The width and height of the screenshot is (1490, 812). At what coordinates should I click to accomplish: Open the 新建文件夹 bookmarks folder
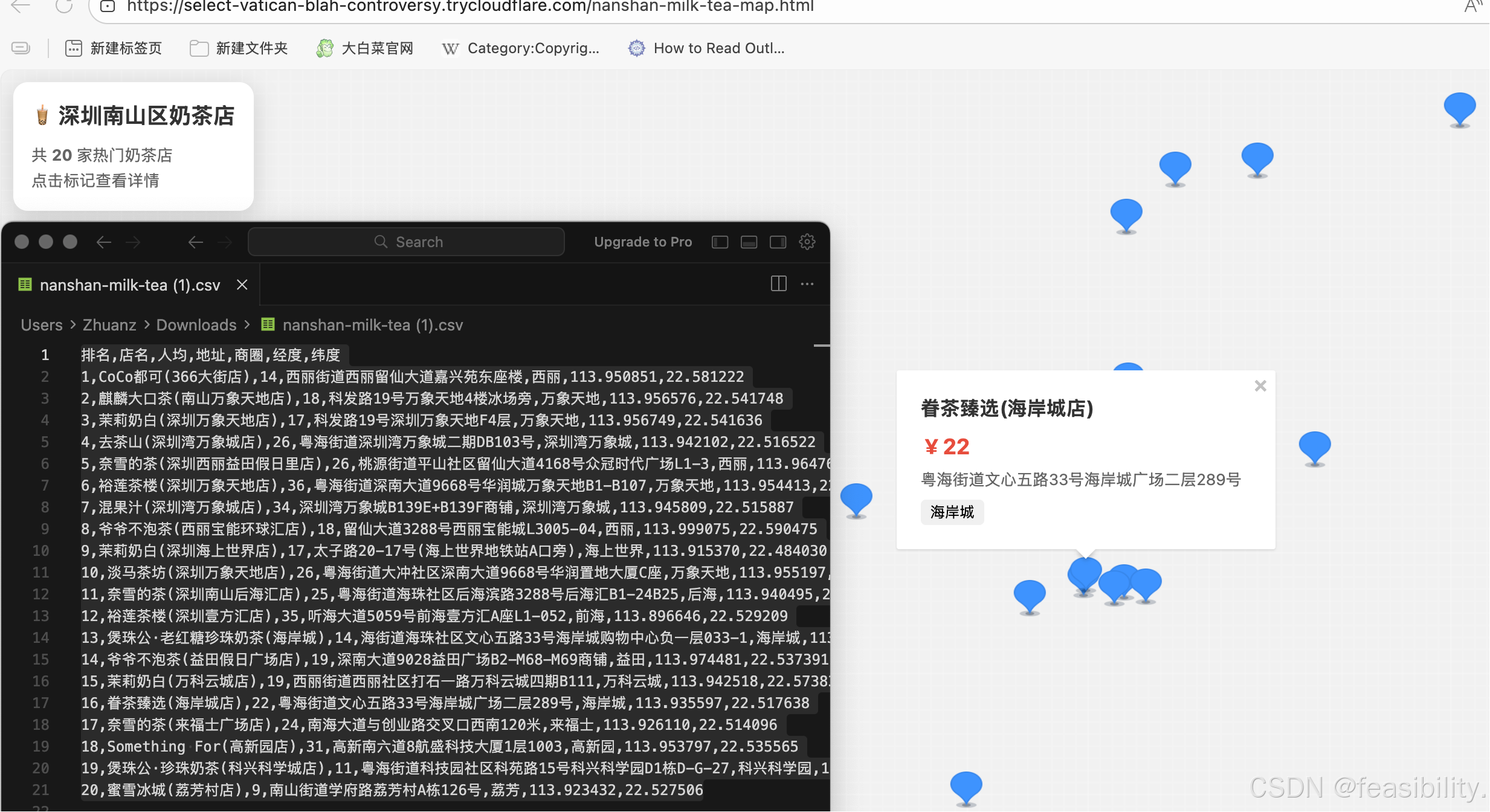pos(238,48)
